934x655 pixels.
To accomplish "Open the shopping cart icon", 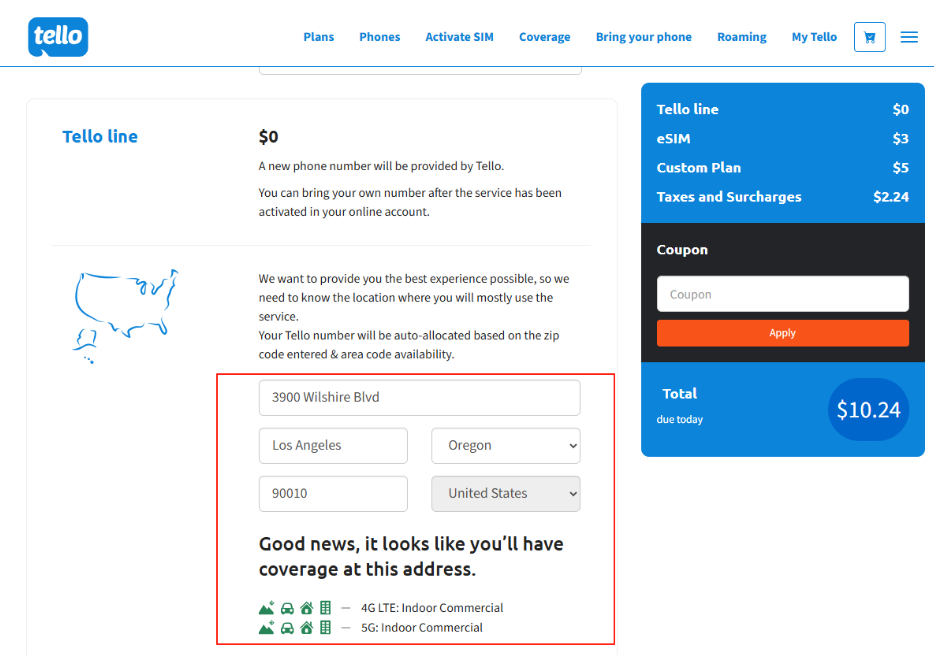I will (x=870, y=37).
